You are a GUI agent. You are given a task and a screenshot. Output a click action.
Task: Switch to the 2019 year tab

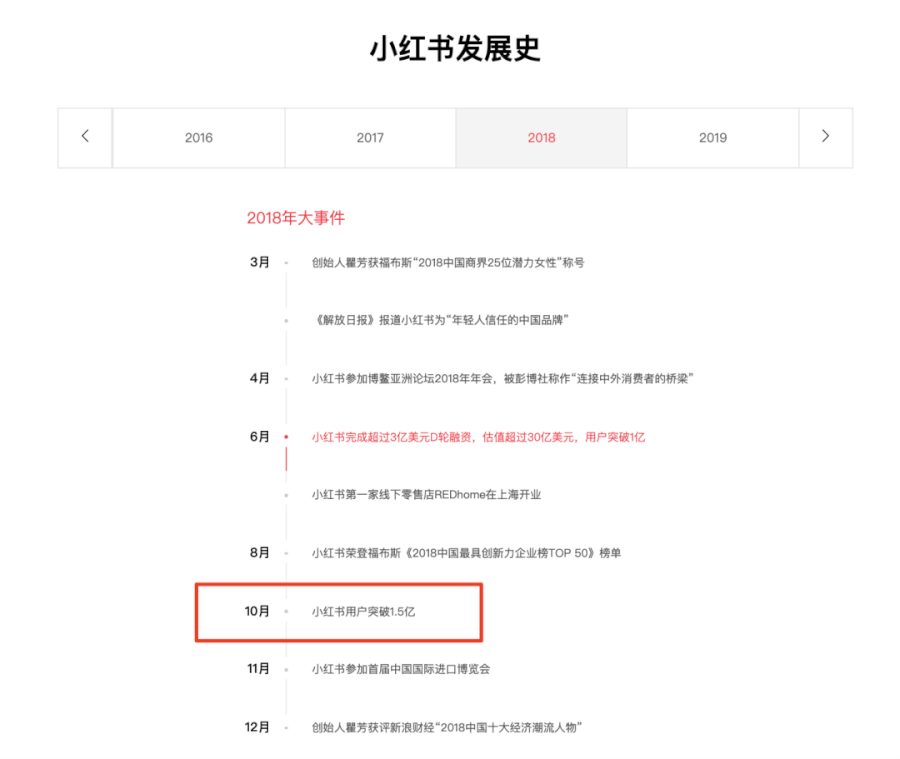click(x=712, y=138)
